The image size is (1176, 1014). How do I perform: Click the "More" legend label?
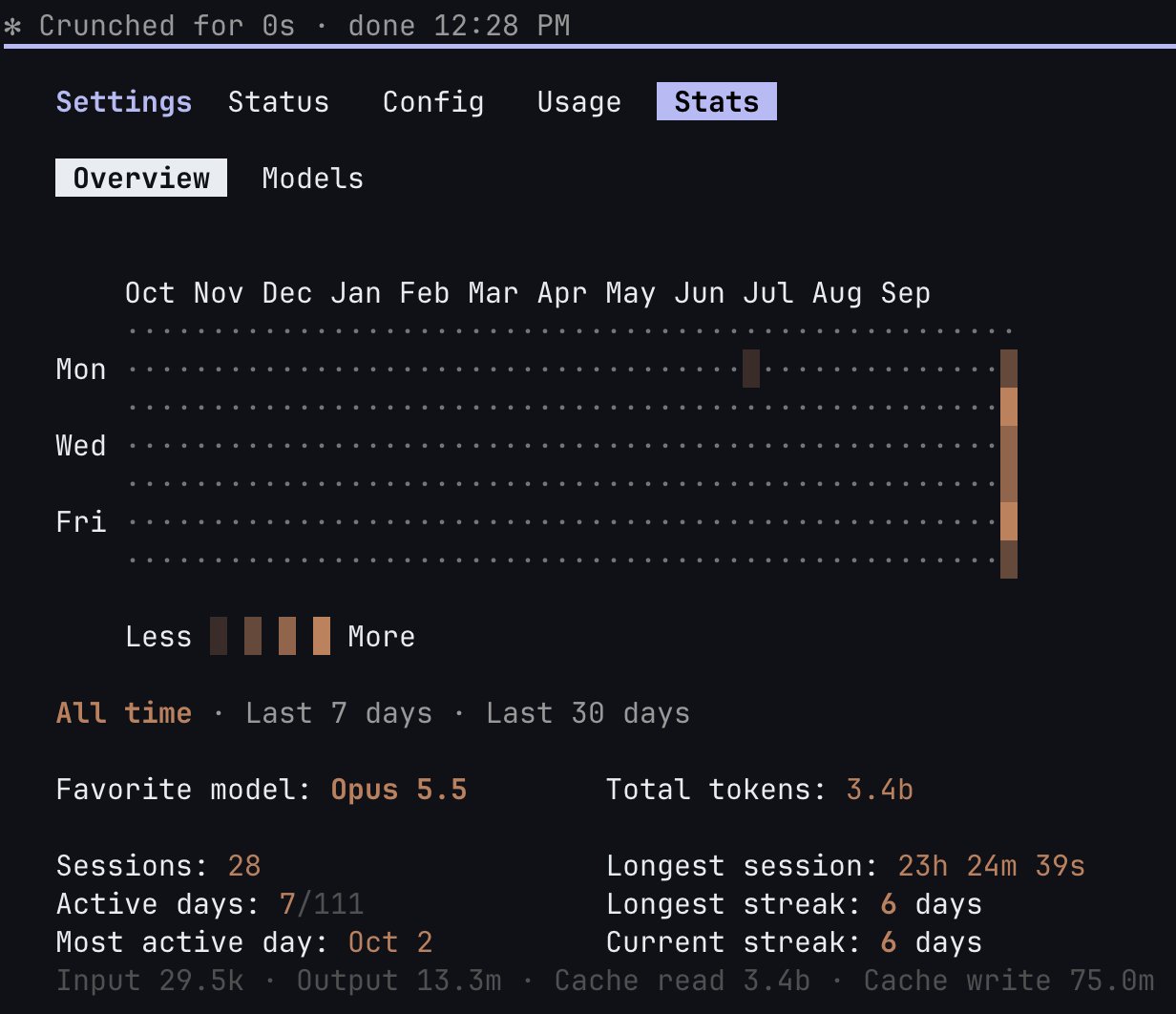click(382, 637)
